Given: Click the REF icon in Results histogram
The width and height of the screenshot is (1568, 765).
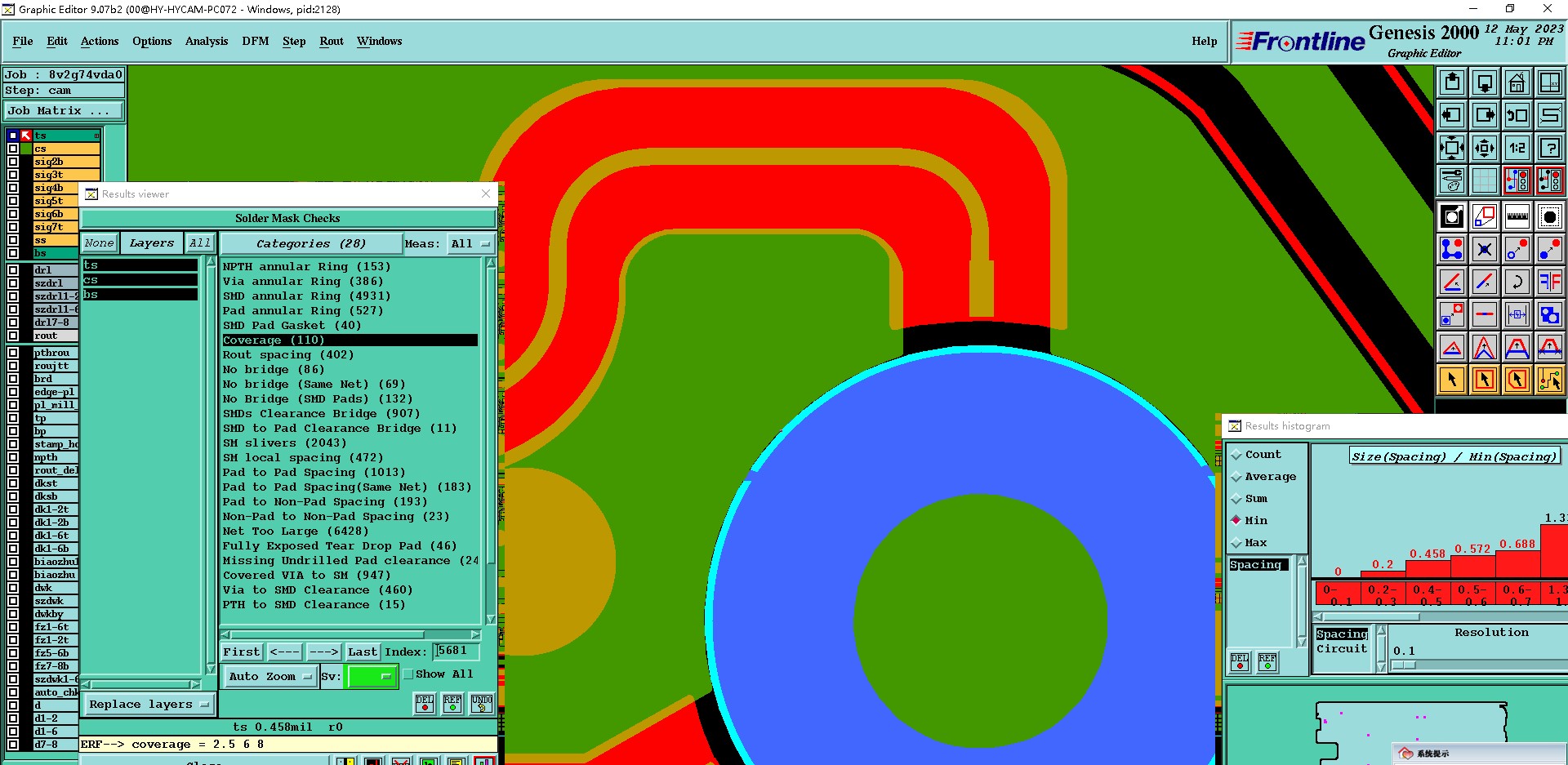Looking at the screenshot, I should click(1267, 662).
